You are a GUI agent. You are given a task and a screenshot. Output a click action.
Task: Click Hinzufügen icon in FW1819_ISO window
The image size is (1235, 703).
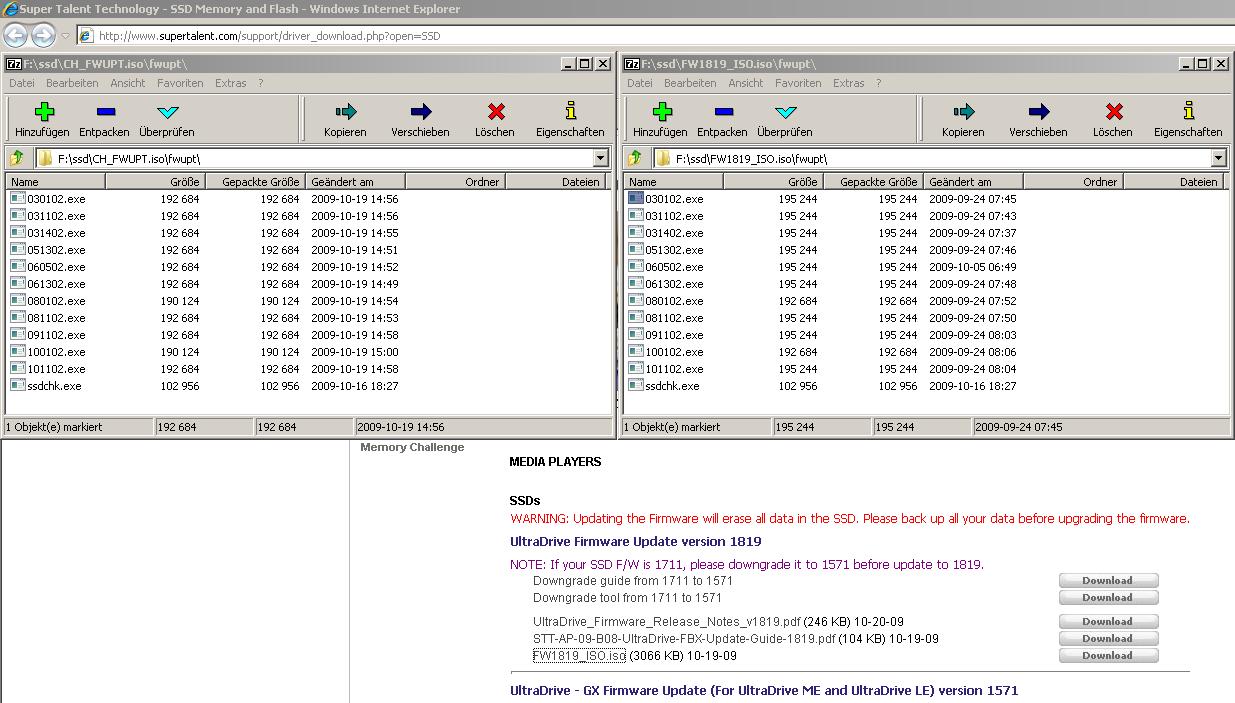(662, 112)
